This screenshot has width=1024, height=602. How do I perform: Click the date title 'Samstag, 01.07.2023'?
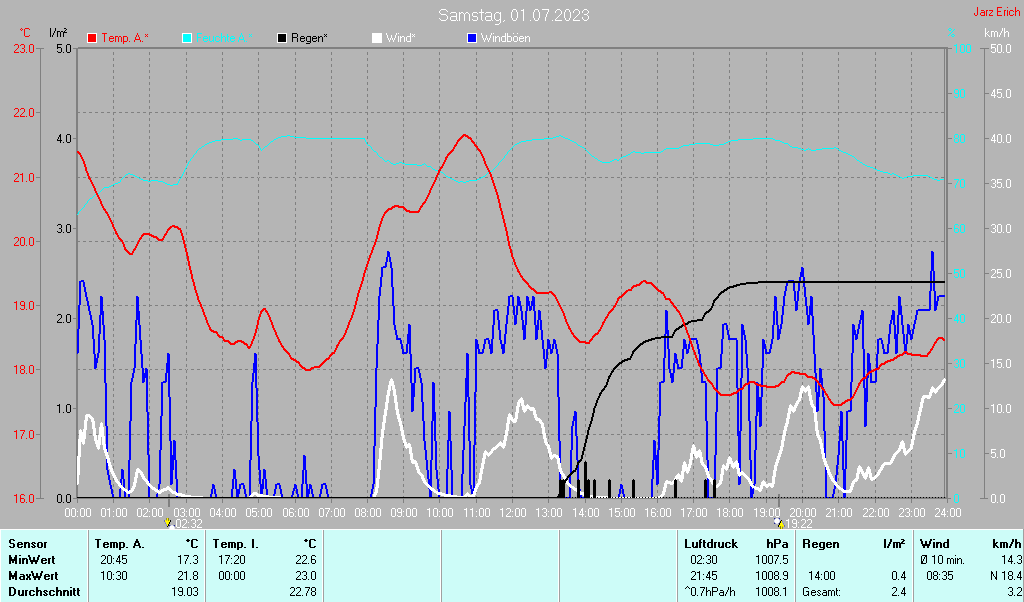click(513, 14)
